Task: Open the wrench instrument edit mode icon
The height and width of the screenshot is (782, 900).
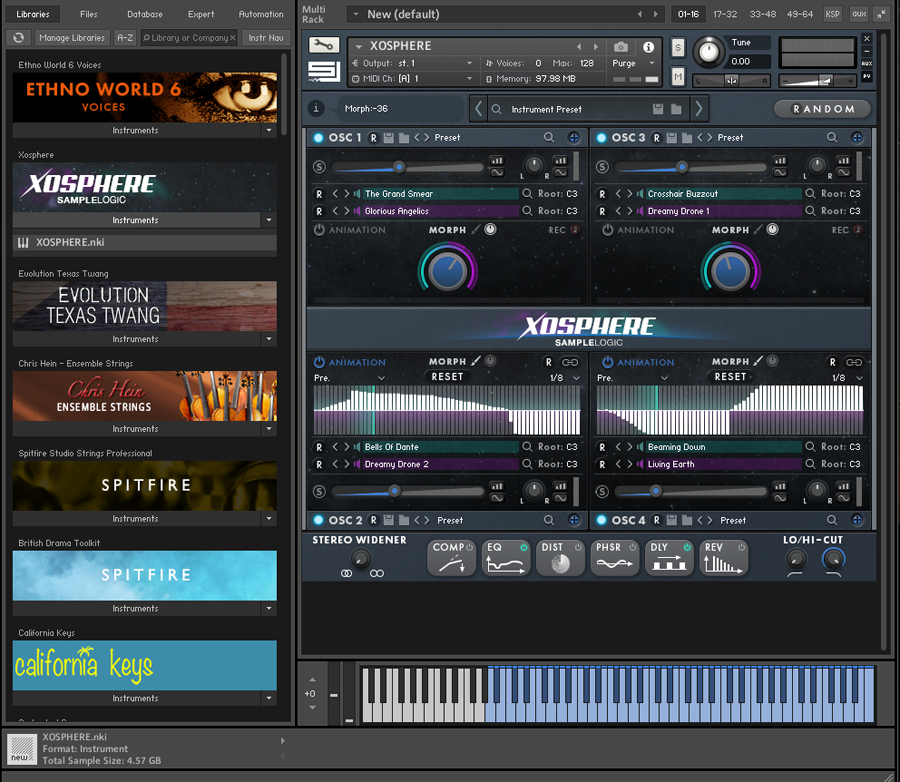Action: coord(324,45)
